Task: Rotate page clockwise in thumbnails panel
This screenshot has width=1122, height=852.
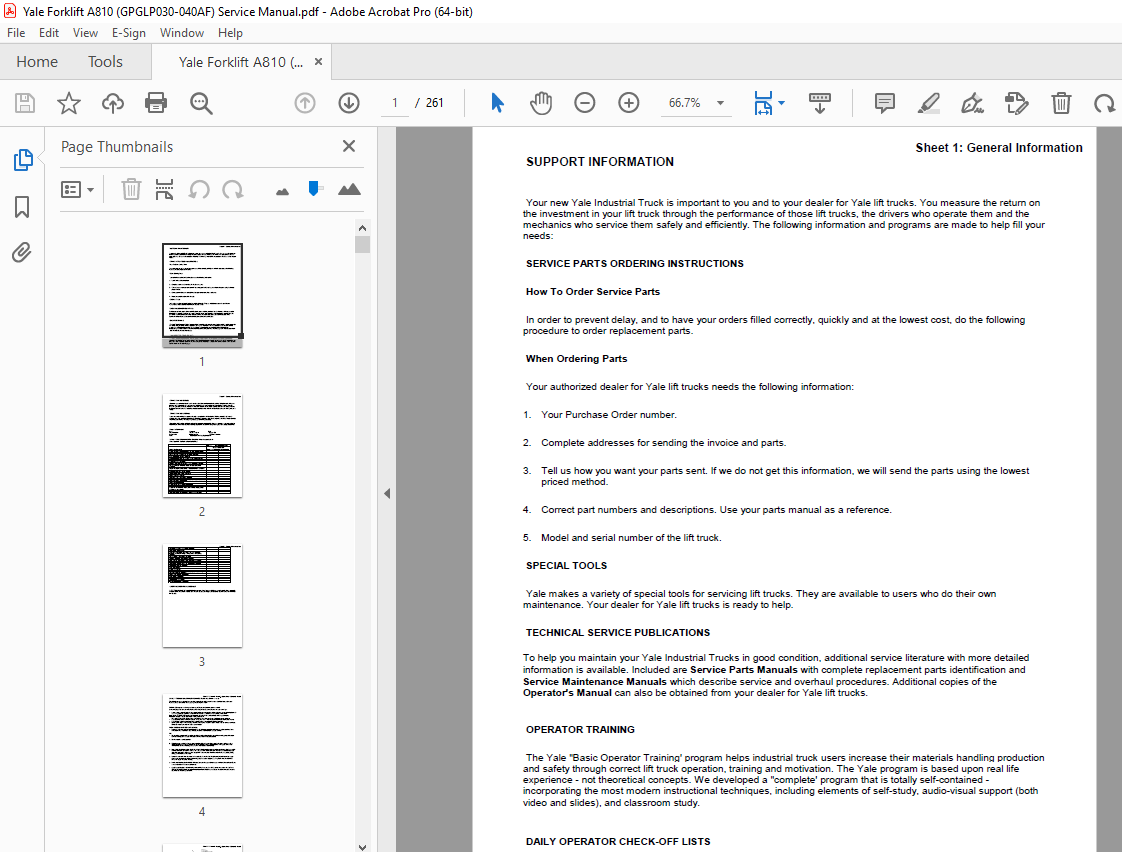Action: coord(233,190)
